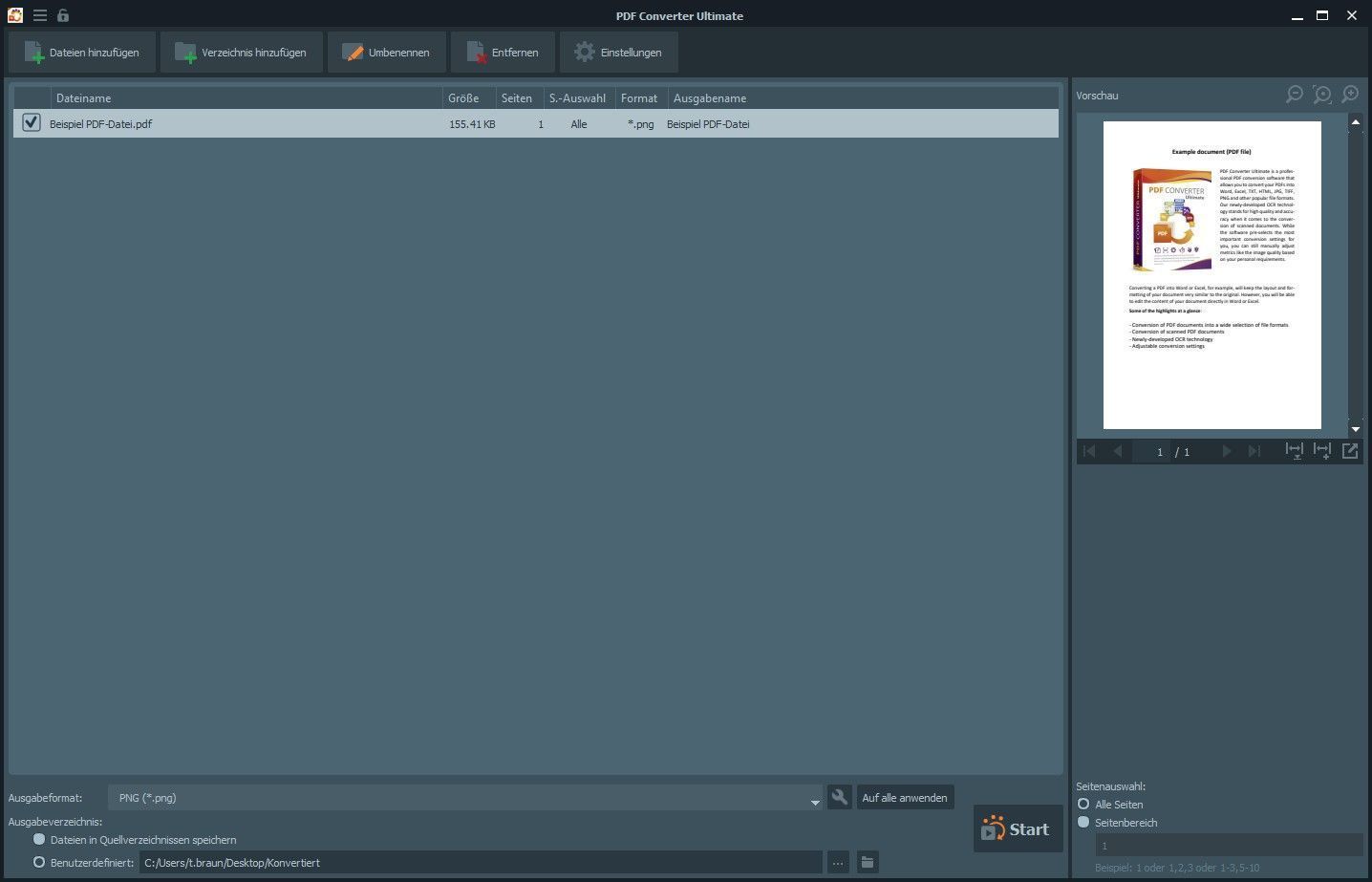1372x882 pixels.
Task: Select the Alle Seiten radio button
Action: (x=1083, y=804)
